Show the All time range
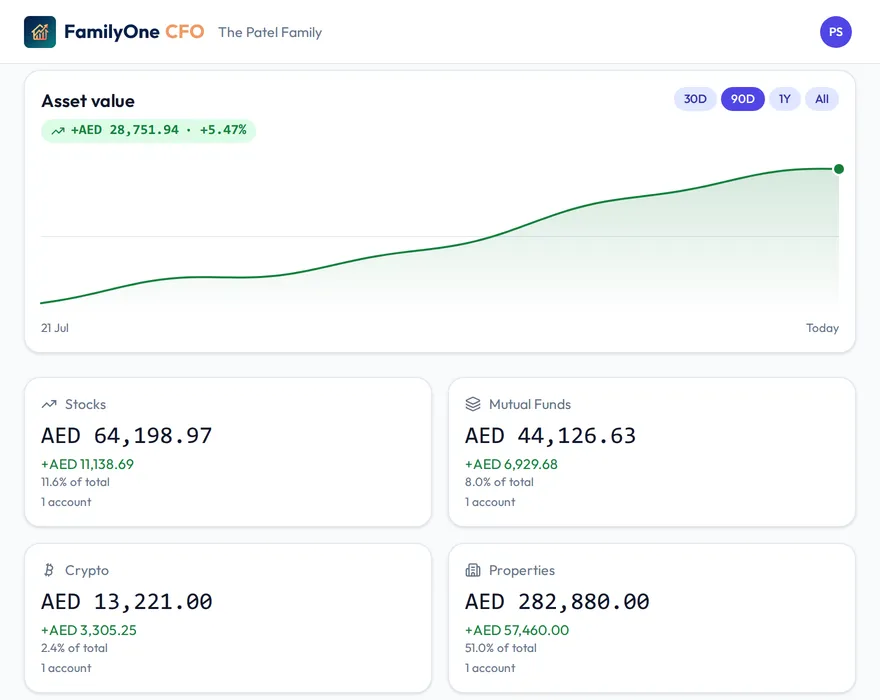 (822, 99)
